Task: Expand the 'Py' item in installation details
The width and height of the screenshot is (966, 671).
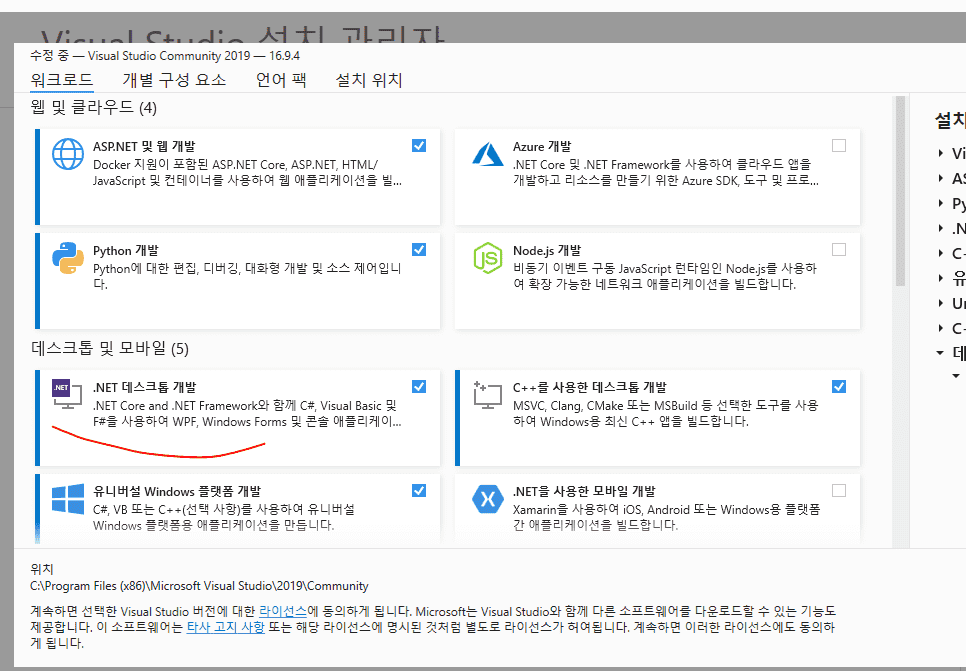Action: pos(941,203)
